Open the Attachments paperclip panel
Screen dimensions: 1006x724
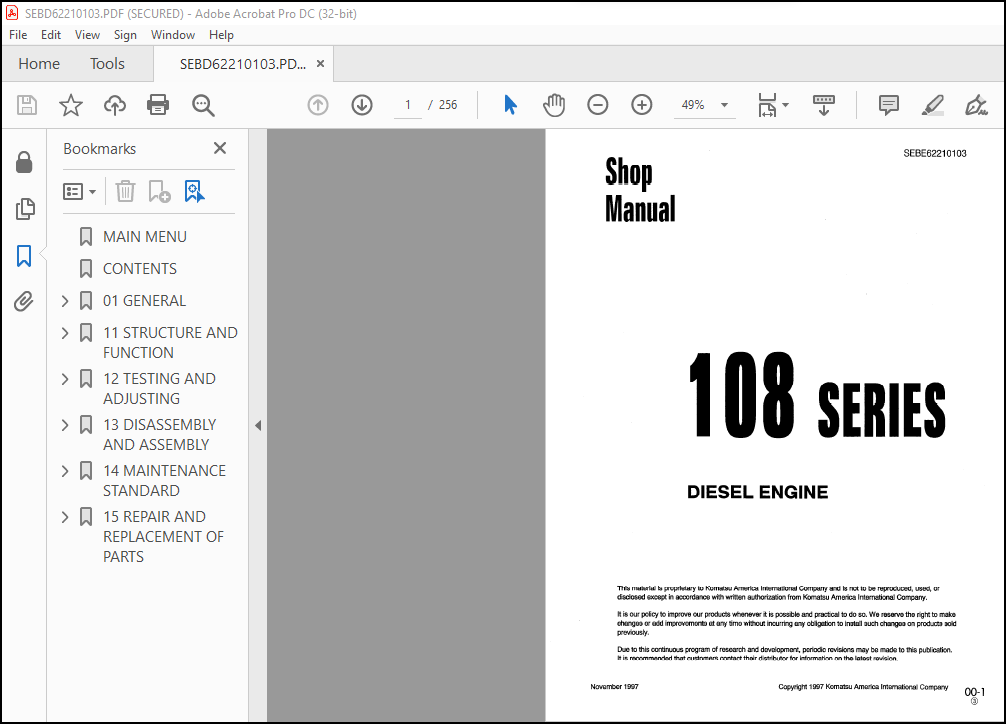(x=24, y=301)
